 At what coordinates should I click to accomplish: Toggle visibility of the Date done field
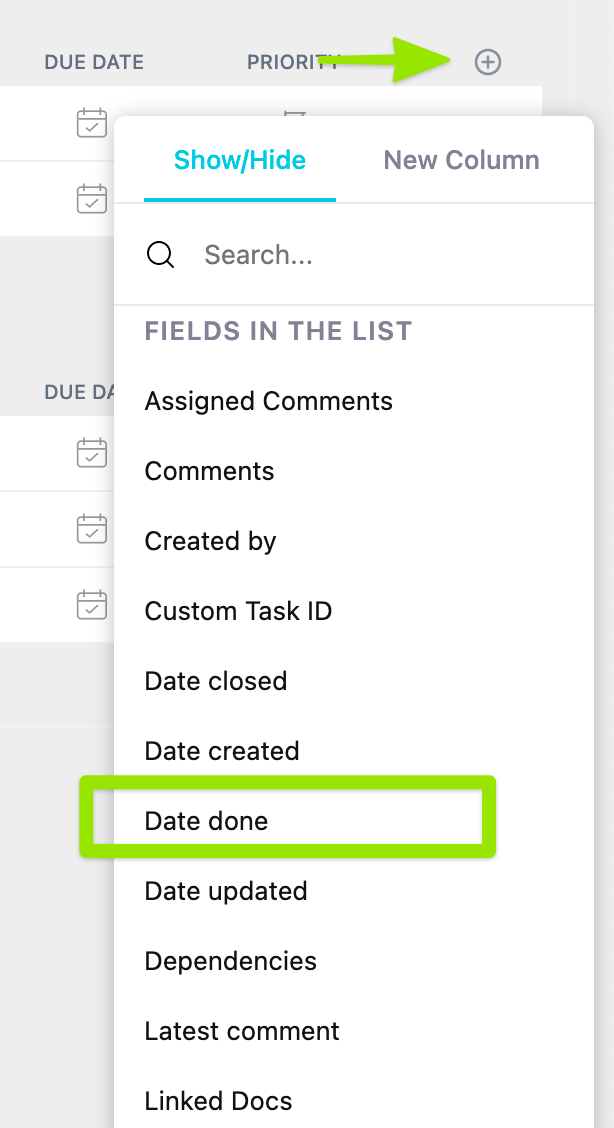click(x=206, y=820)
